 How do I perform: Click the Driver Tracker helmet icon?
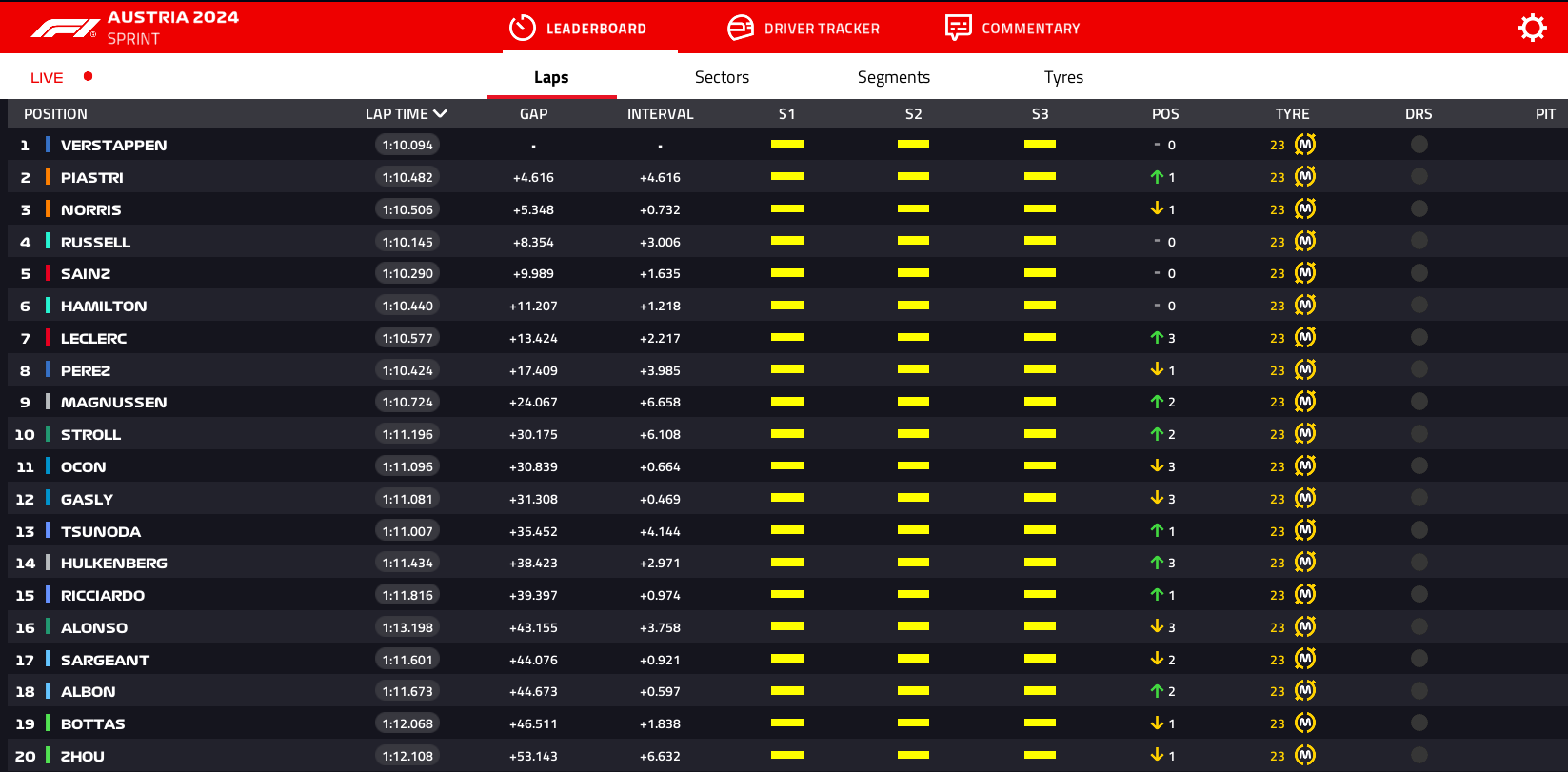click(x=740, y=29)
